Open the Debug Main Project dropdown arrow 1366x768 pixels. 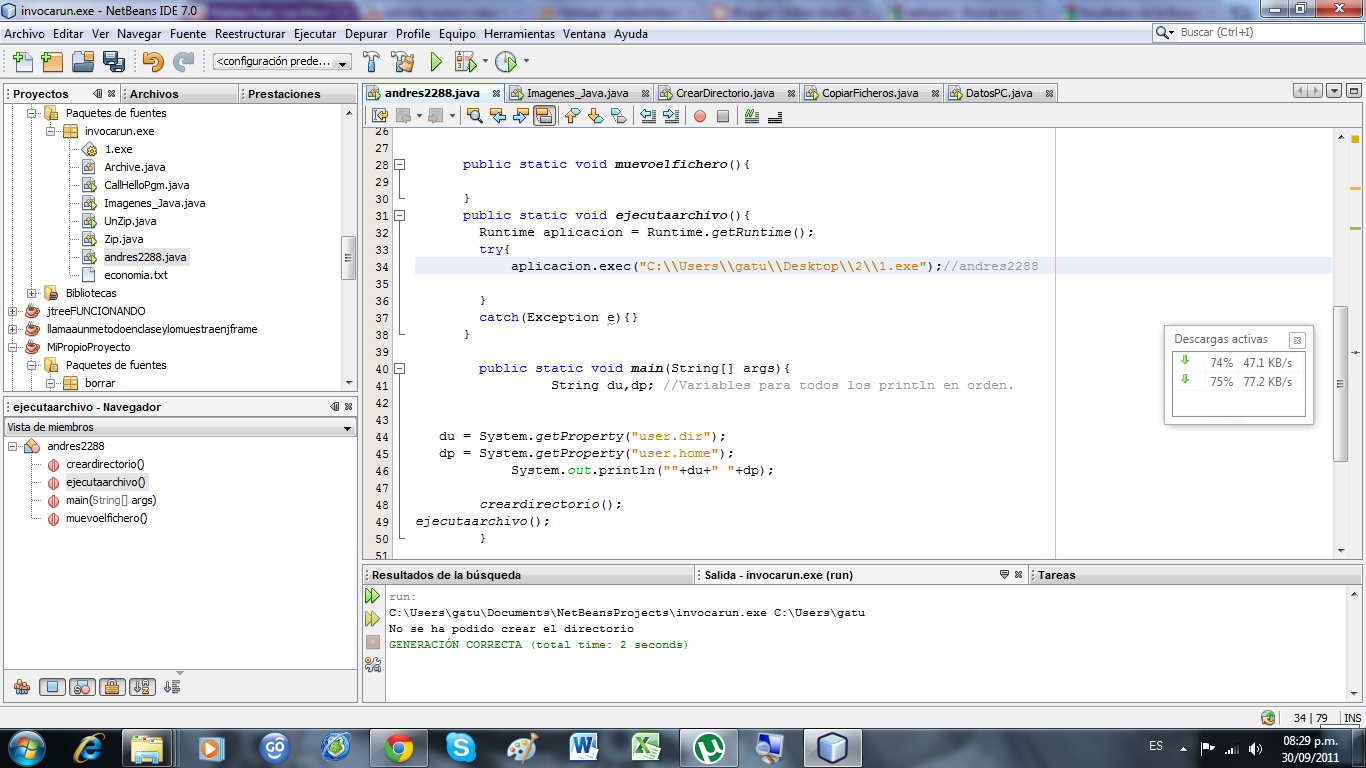click(x=485, y=62)
